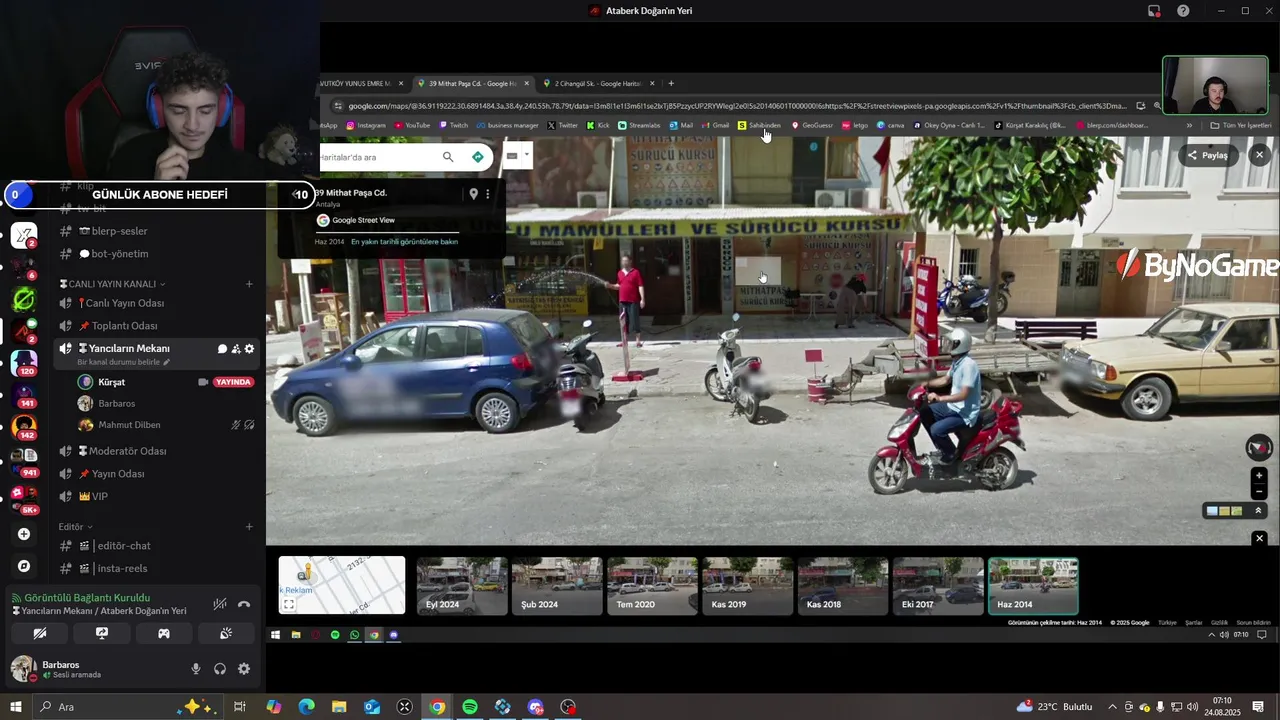
Task: Select Kas 2018 imagery thumbnail
Action: (843, 586)
